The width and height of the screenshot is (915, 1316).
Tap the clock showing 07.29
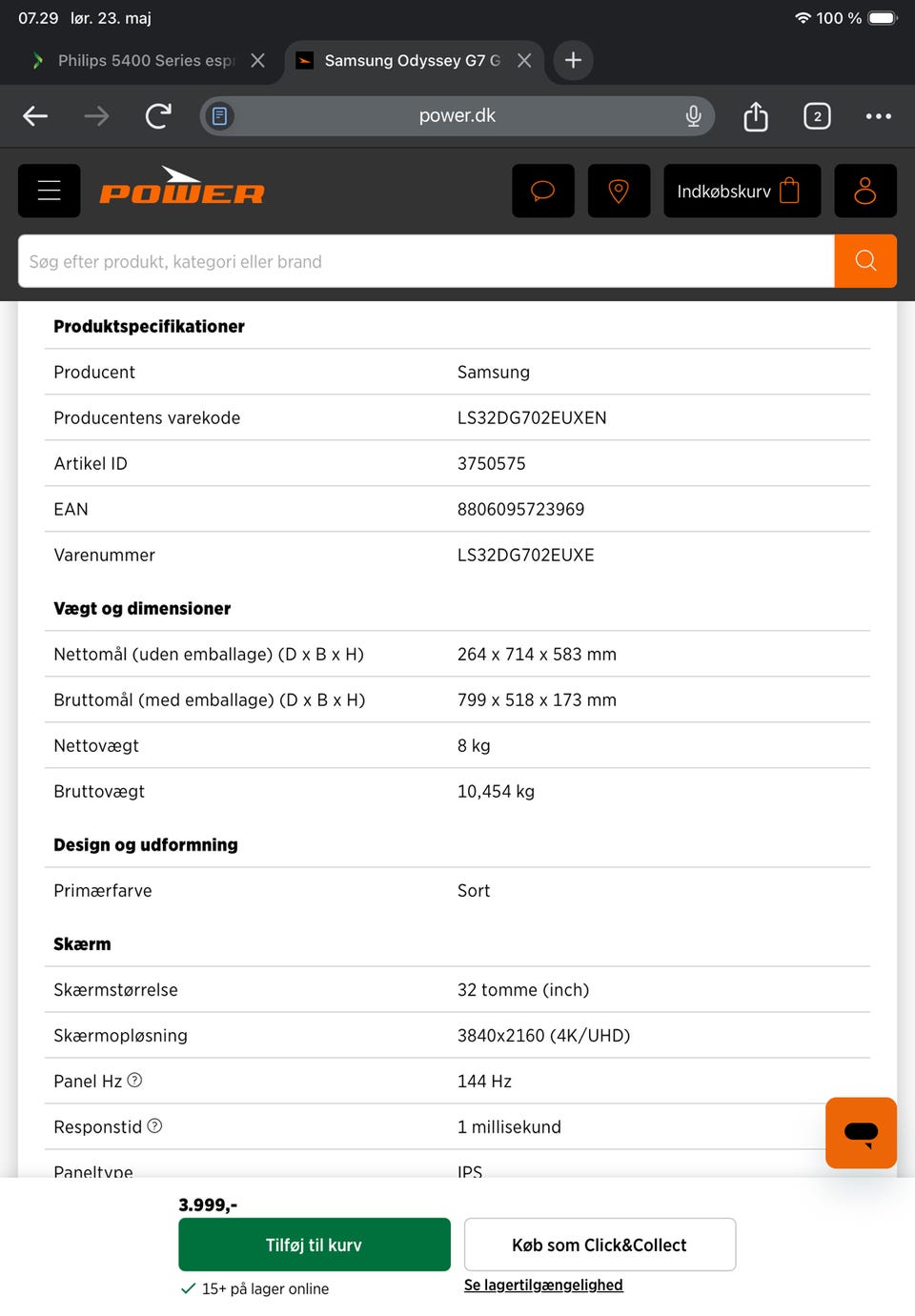coord(38,18)
